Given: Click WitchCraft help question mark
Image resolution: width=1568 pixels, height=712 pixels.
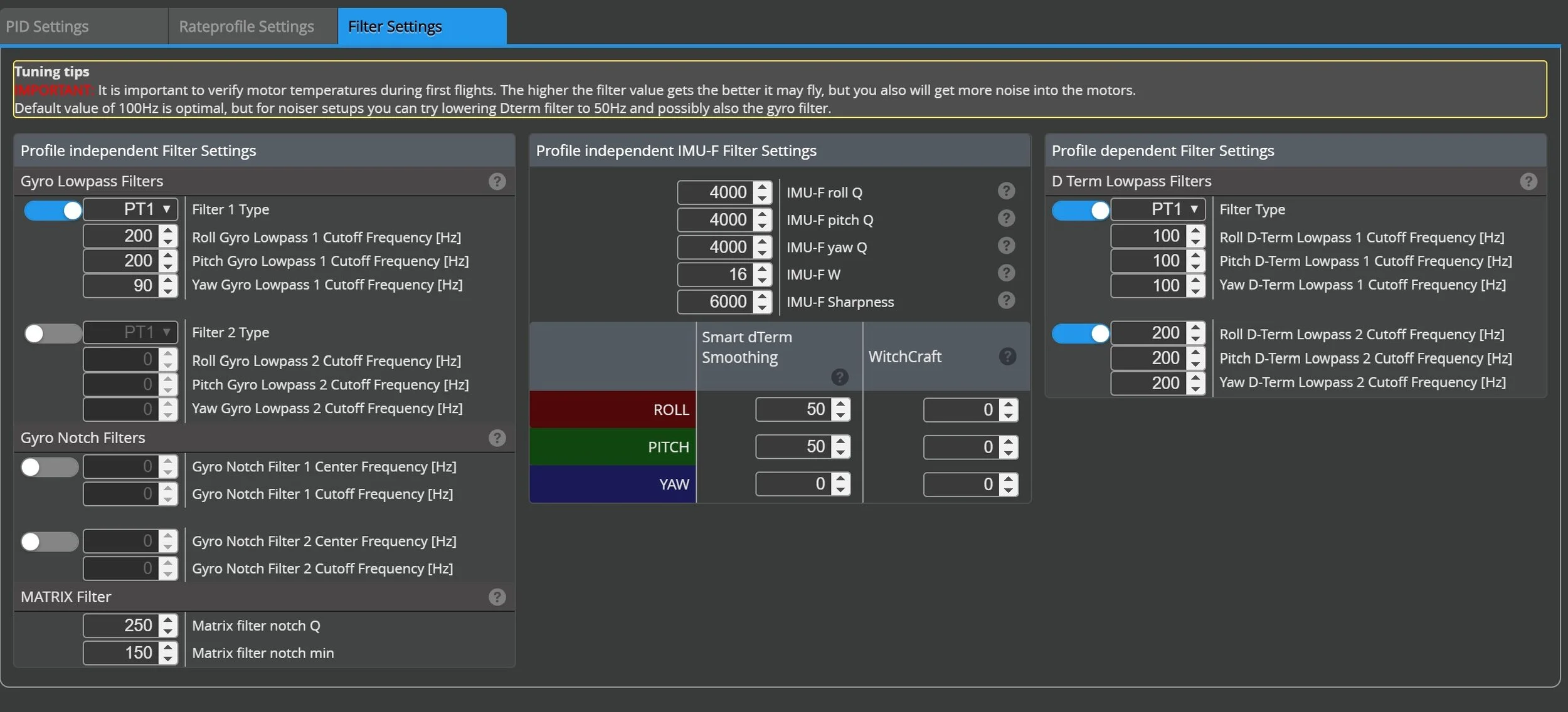Looking at the screenshot, I should [x=1007, y=357].
